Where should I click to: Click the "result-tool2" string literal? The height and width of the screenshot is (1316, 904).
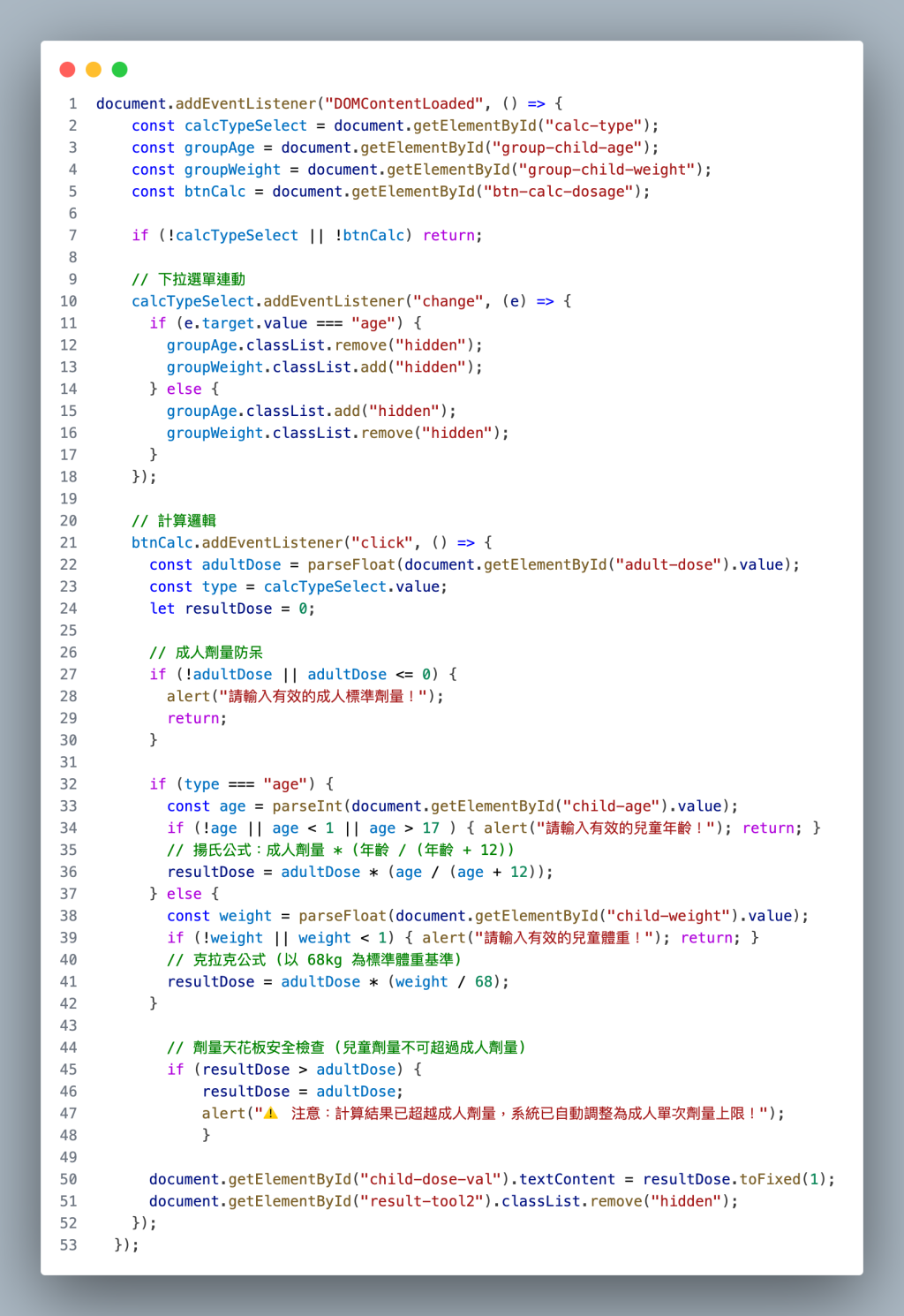point(422,1202)
